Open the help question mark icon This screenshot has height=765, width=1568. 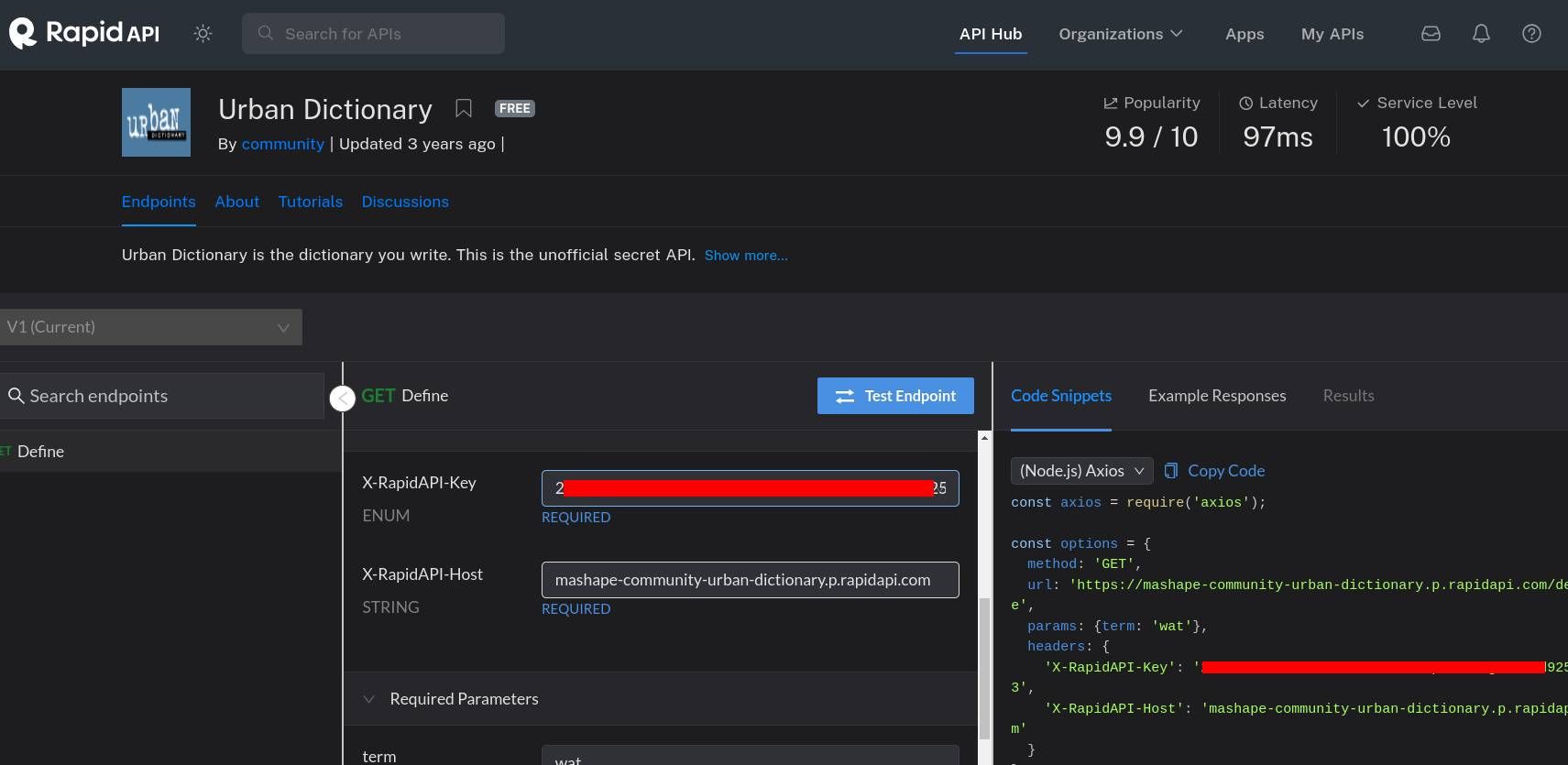click(x=1531, y=34)
